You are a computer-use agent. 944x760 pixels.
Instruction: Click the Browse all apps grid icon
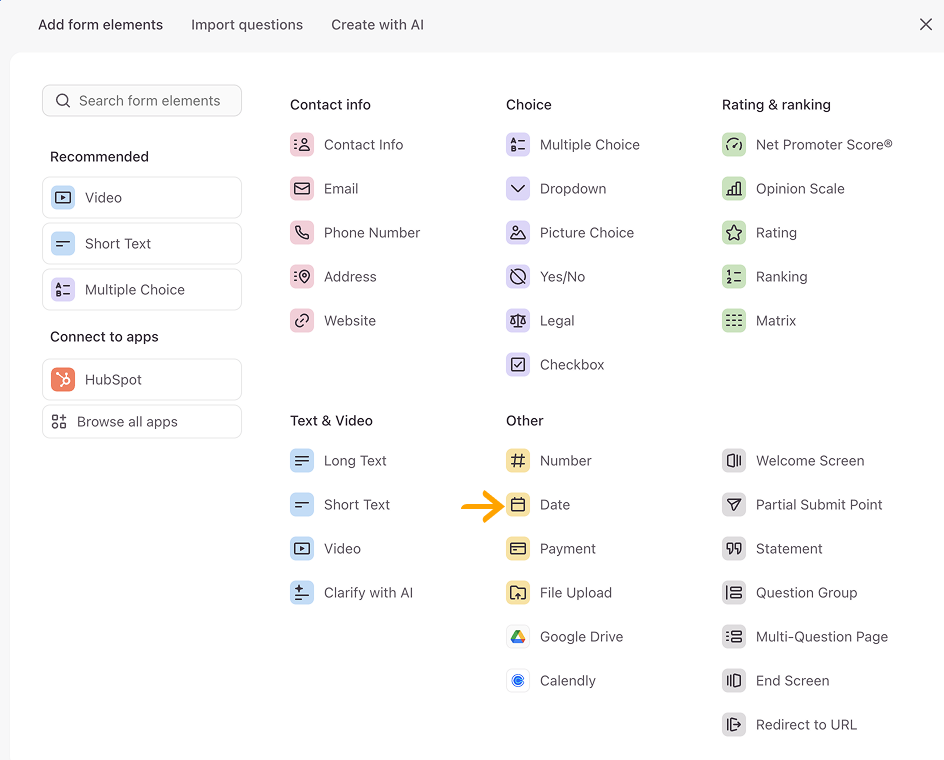[x=59, y=422]
